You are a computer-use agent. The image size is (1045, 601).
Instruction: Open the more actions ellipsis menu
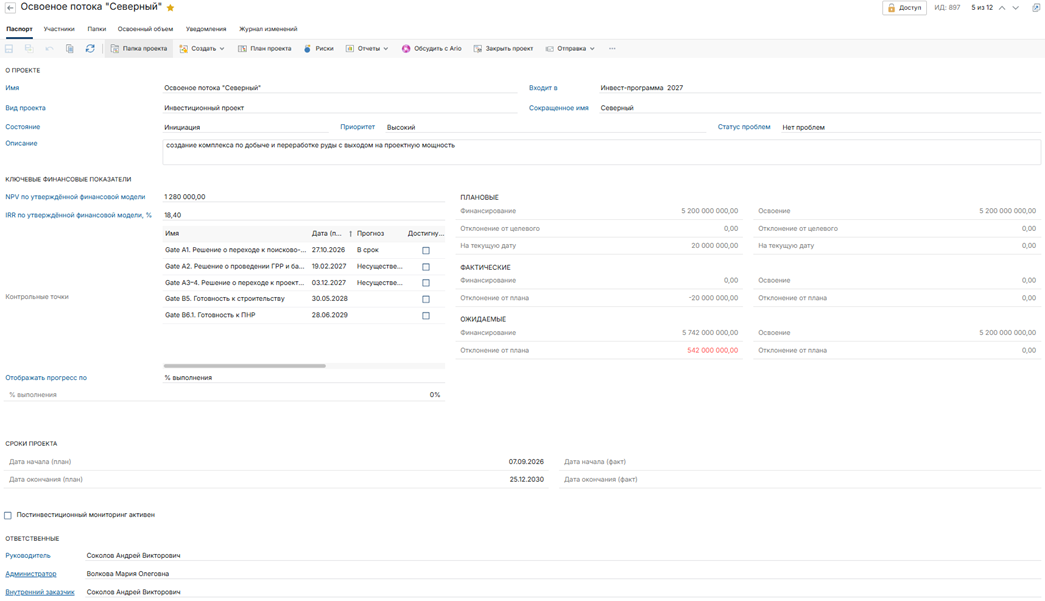pyautogui.click(x=612, y=49)
